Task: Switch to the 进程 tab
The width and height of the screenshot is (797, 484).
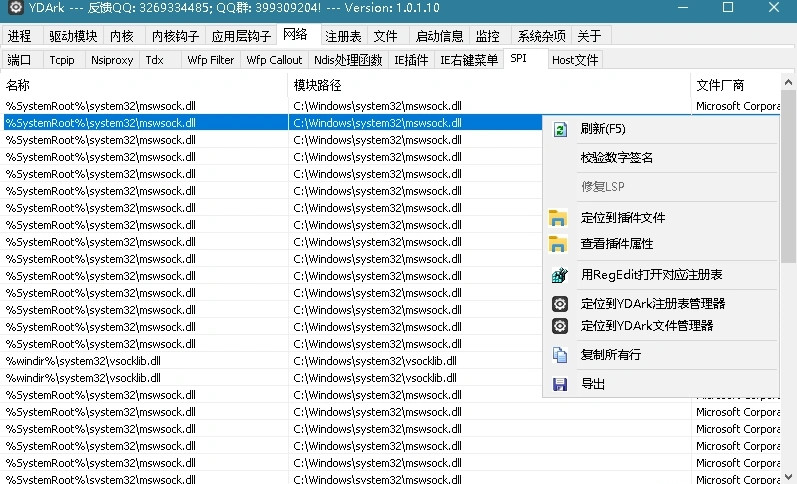Action: click(21, 36)
